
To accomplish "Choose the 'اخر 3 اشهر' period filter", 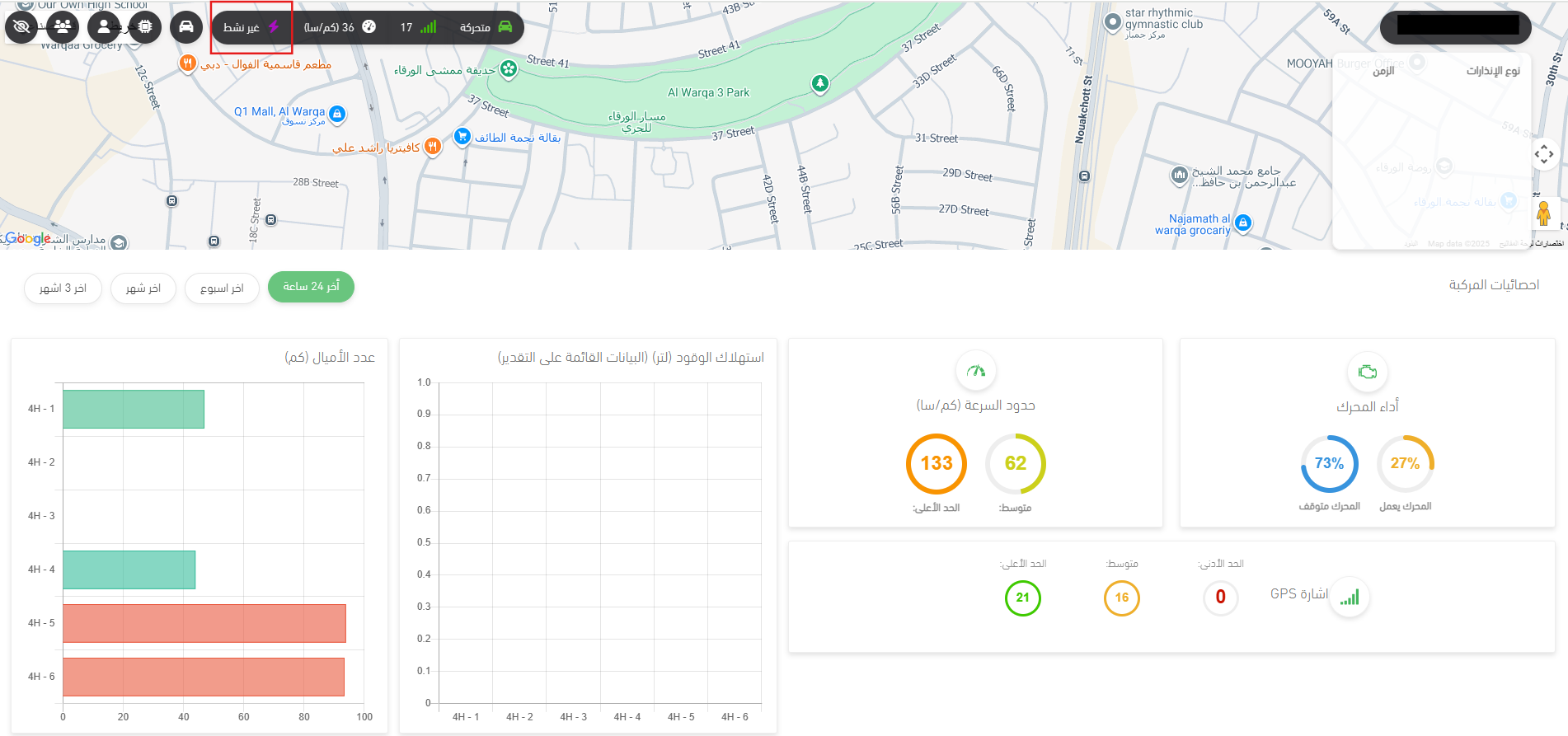I will (63, 288).
